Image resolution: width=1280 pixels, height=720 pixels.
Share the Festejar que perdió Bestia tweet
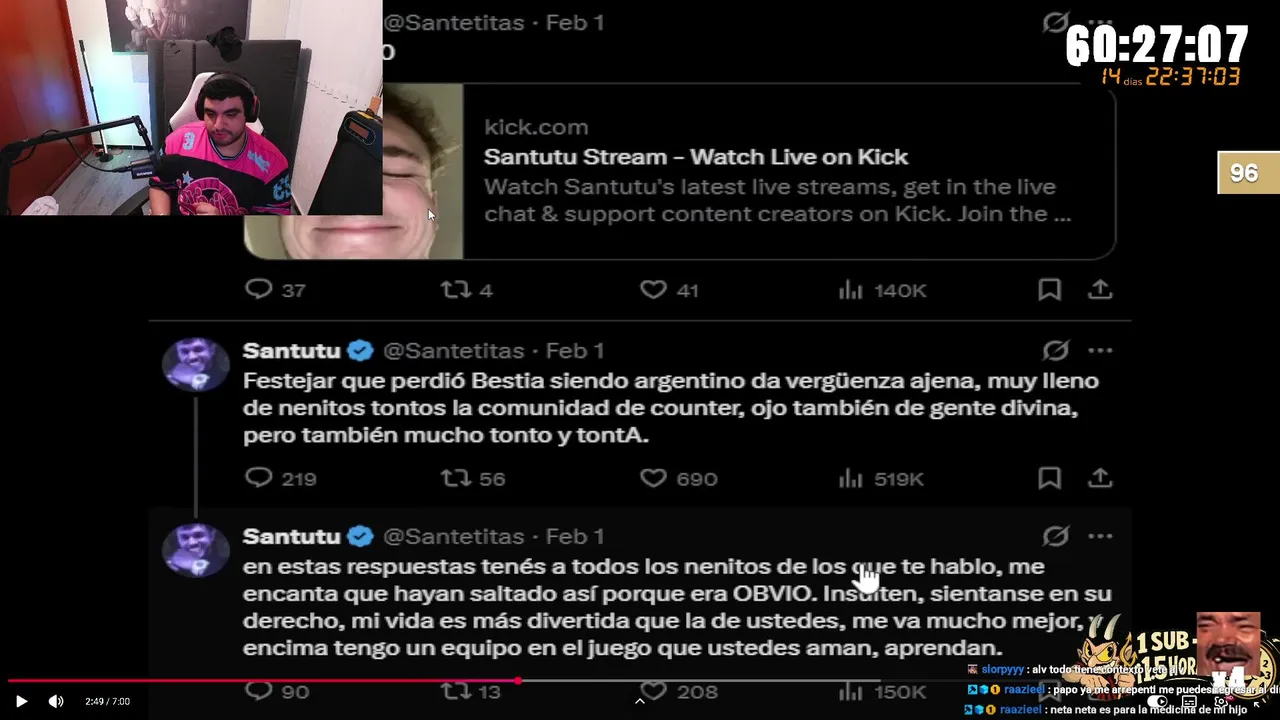[1100, 478]
